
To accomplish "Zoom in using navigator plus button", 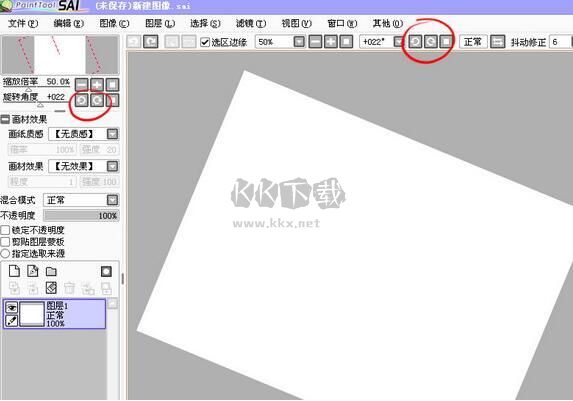I will (97, 85).
